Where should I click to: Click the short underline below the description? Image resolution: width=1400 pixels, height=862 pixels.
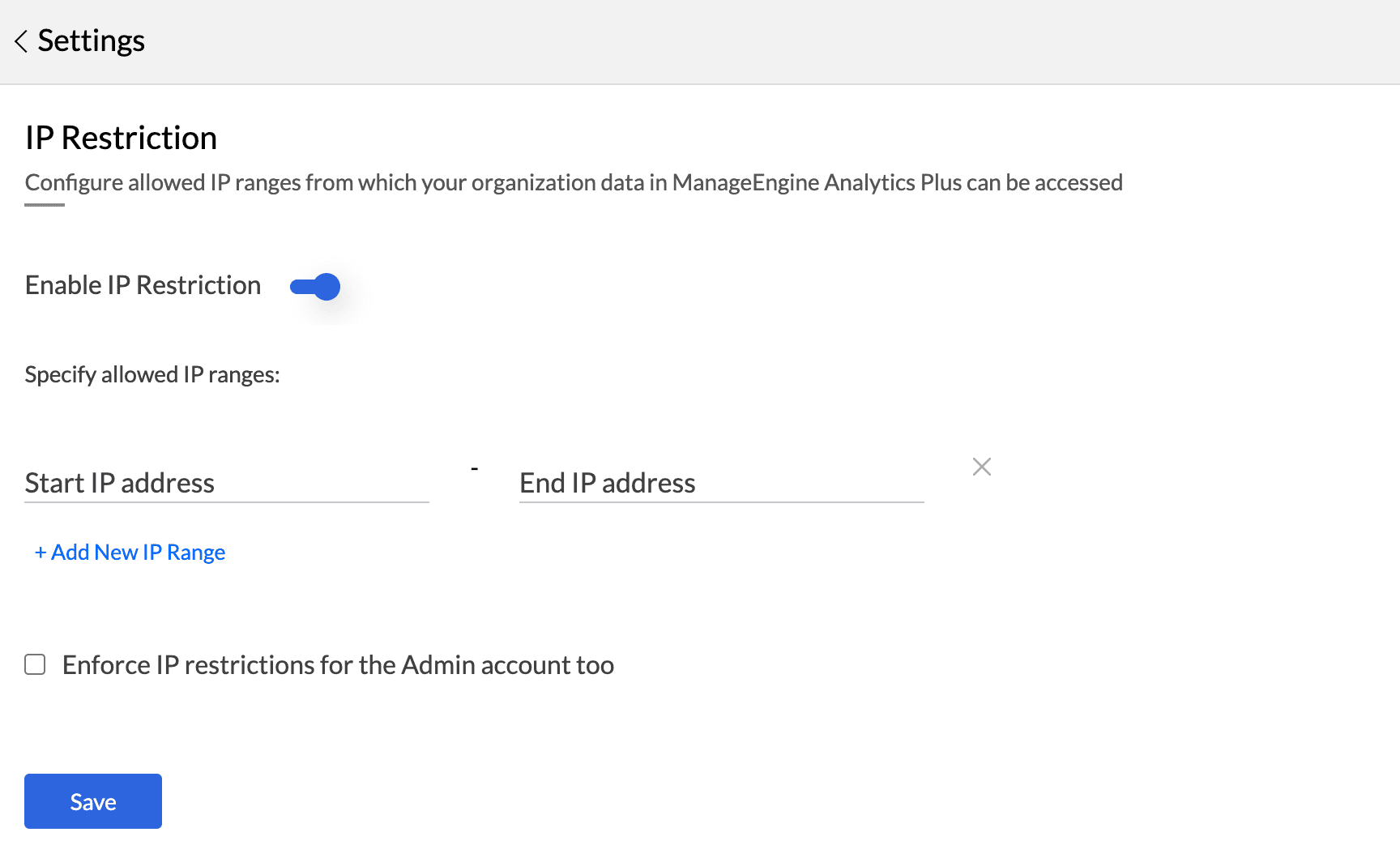tap(45, 205)
